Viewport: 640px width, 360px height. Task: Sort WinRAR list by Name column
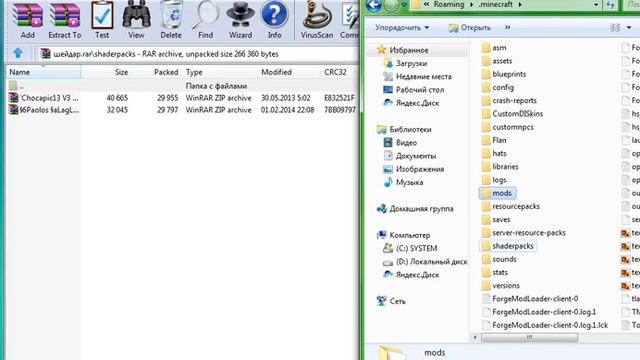pyautogui.click(x=44, y=72)
